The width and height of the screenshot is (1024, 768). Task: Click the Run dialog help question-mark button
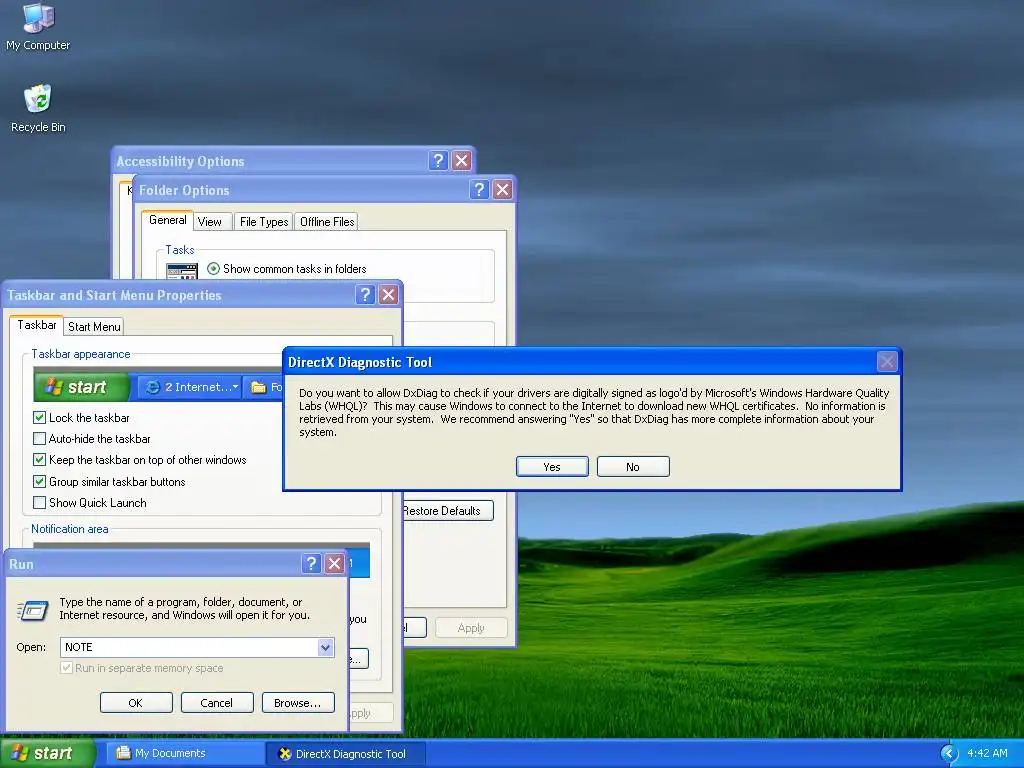point(312,564)
